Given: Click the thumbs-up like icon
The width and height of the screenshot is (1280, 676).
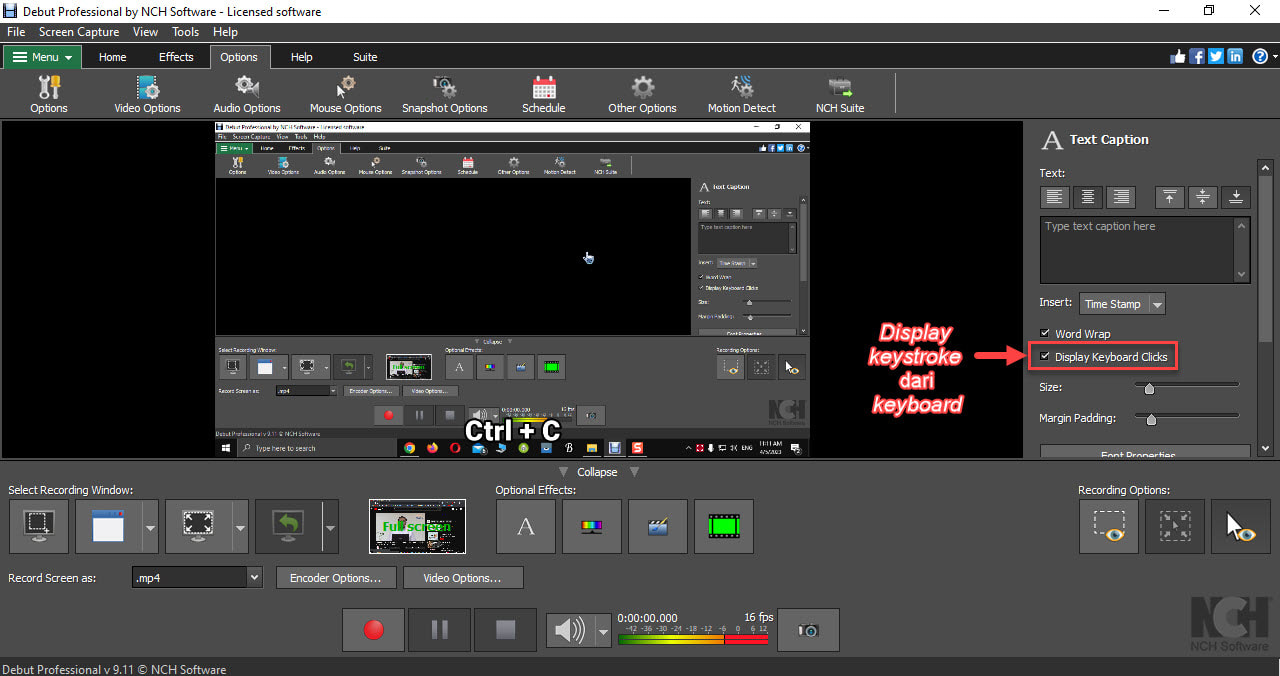Looking at the screenshot, I should [x=1178, y=56].
